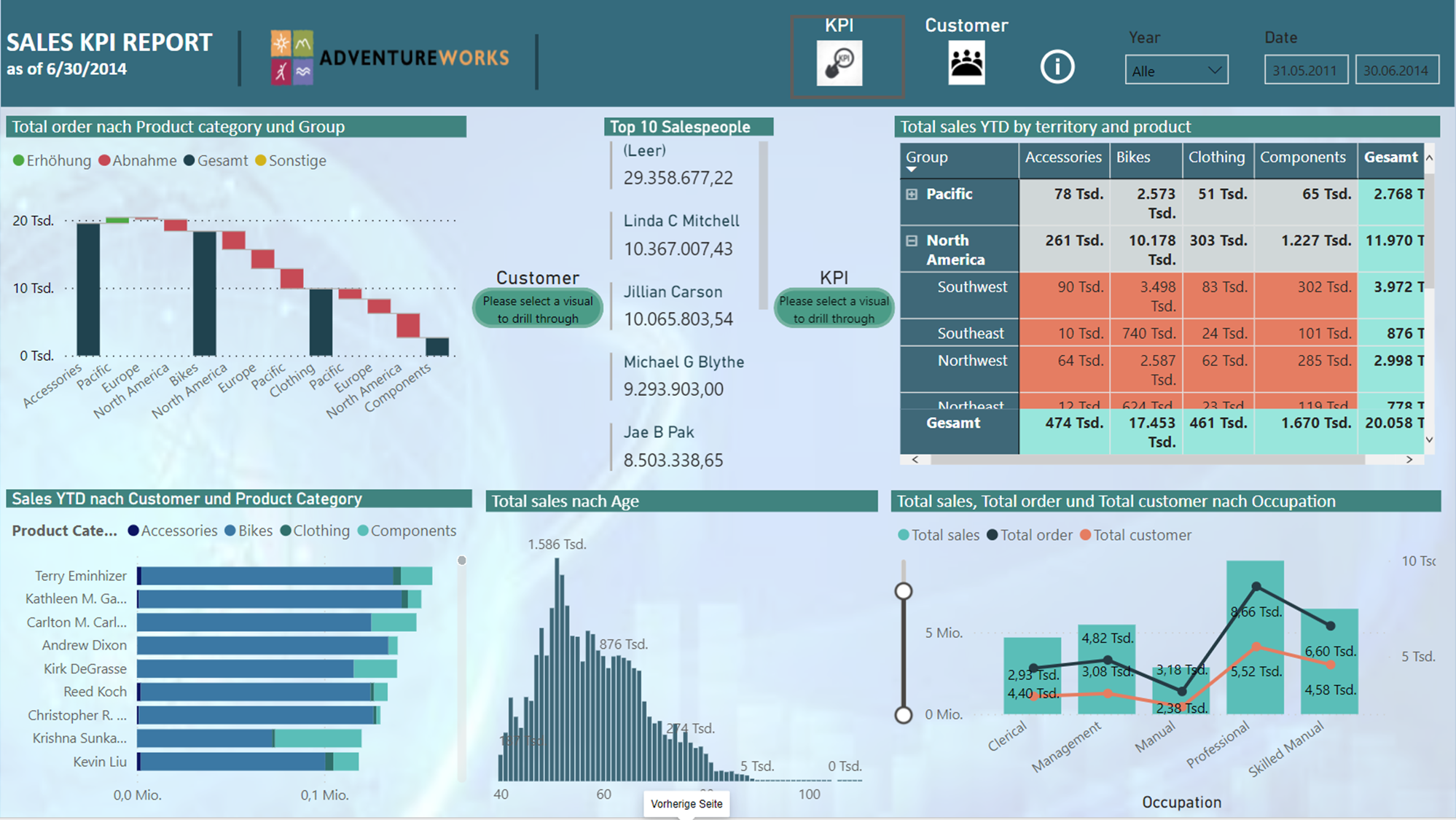Viewport: 1456px width, 820px height.
Task: Click the first Accessories waterfall bar
Action: (x=88, y=289)
